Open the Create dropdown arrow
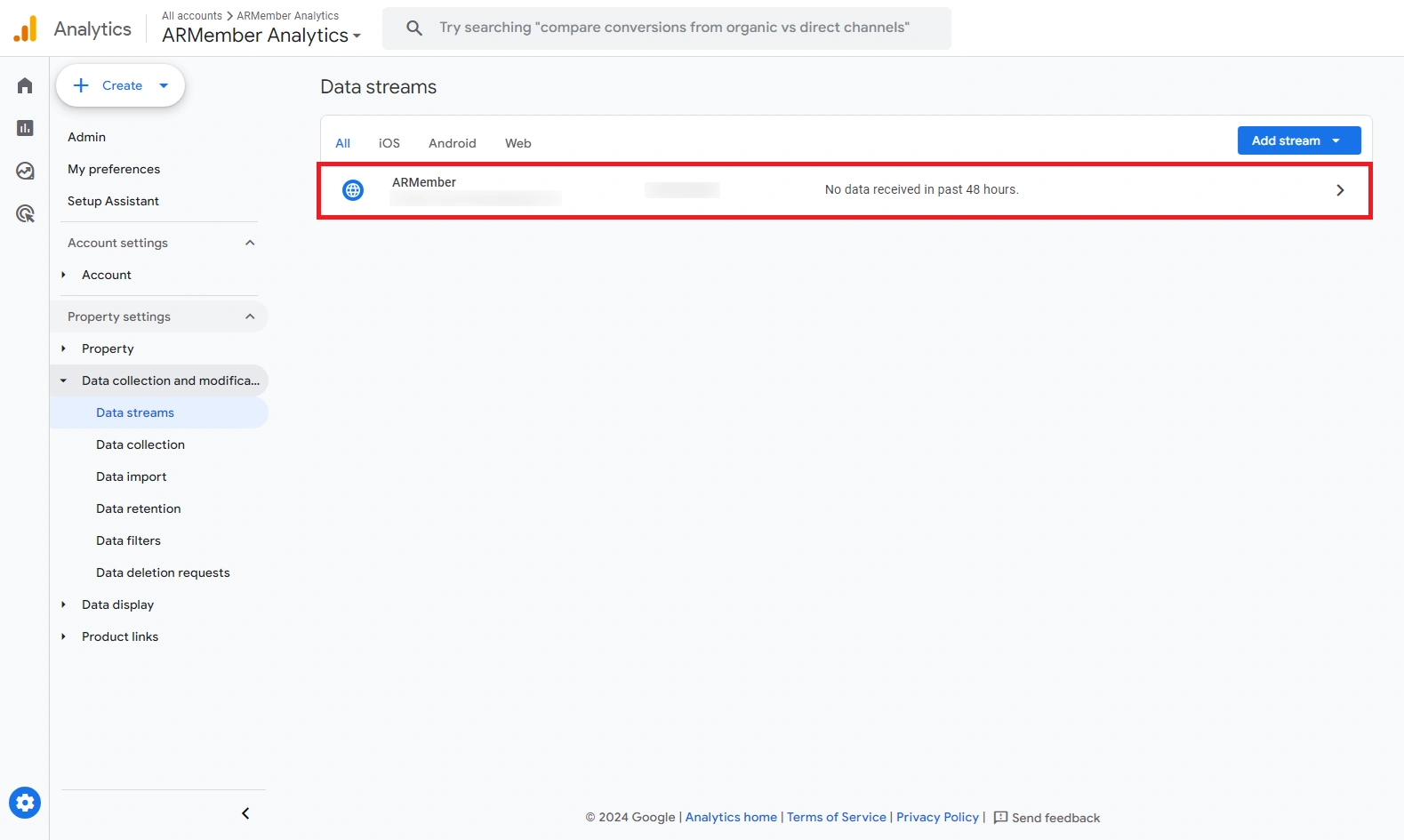The image size is (1404, 840). [x=164, y=85]
